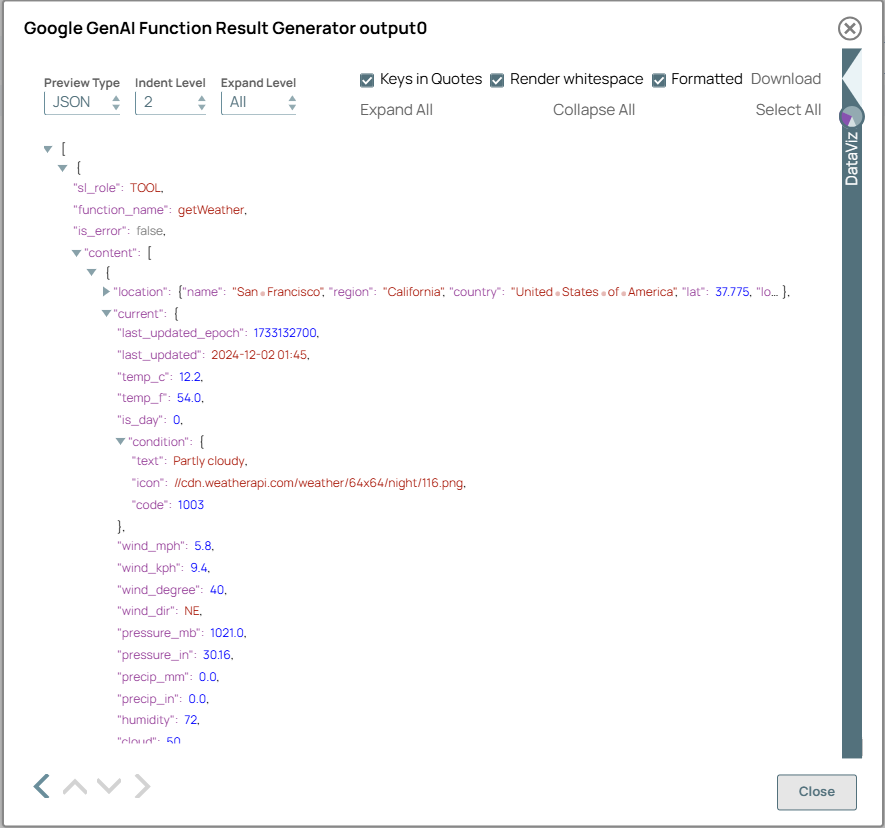Screen dimensions: 885x828
Task: Switch to the DataViz tab
Action: 851,160
